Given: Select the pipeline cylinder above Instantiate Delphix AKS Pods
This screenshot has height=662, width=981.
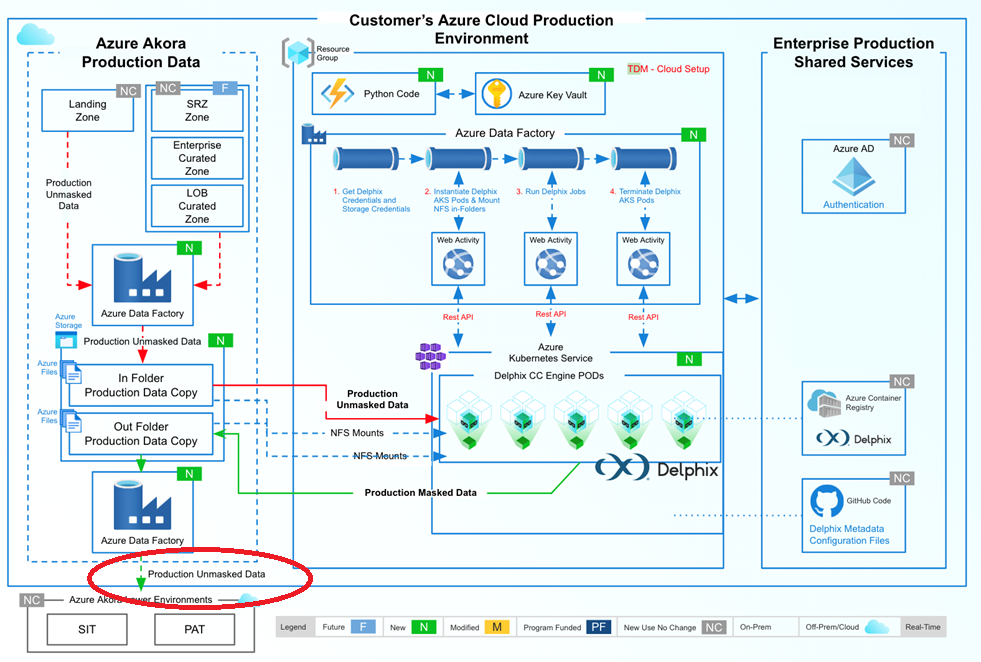Looking at the screenshot, I should (x=458, y=158).
